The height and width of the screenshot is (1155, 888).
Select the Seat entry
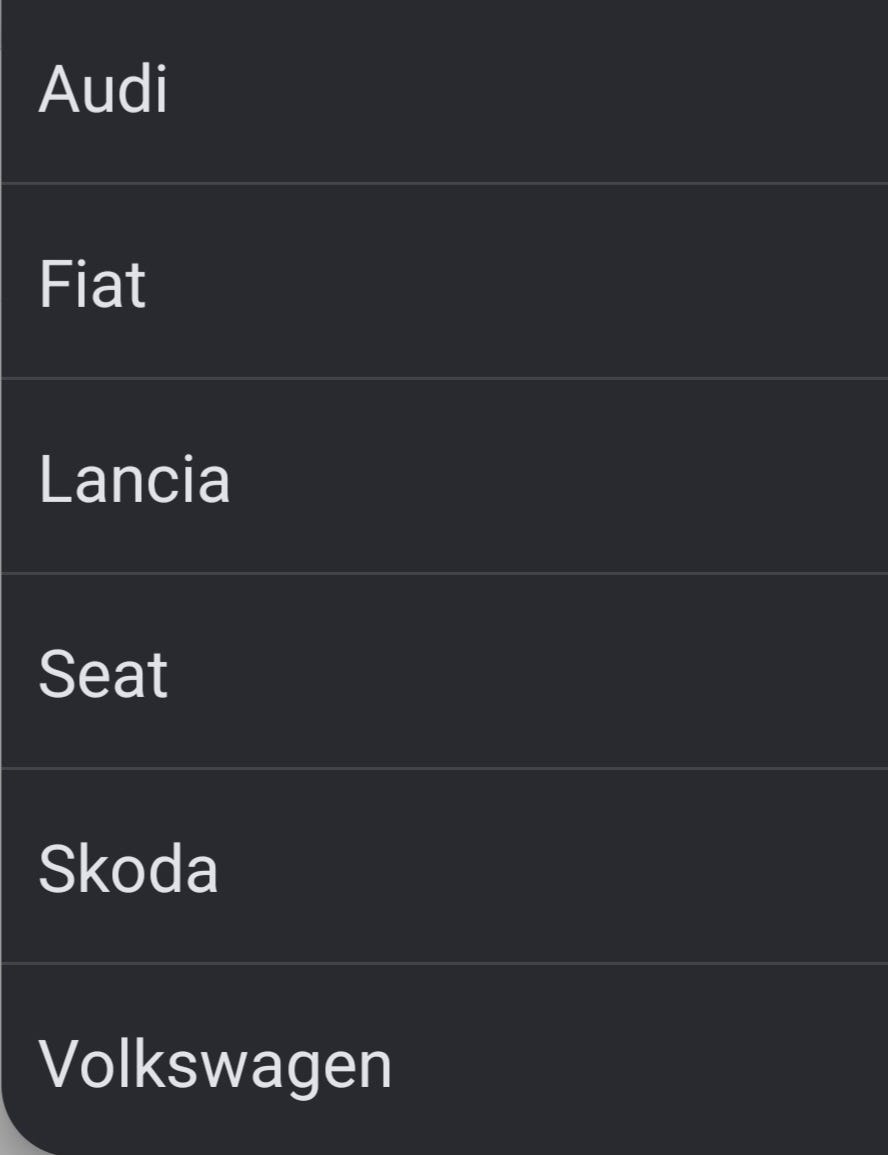pos(103,673)
